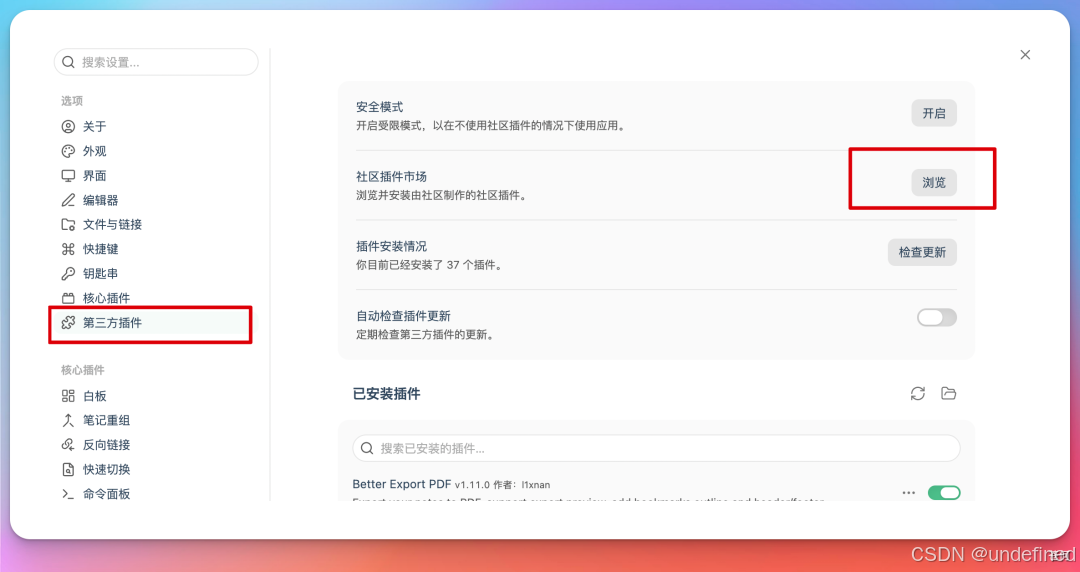Click the 开启 button for 安全模式
This screenshot has height=572, width=1080.
(934, 113)
